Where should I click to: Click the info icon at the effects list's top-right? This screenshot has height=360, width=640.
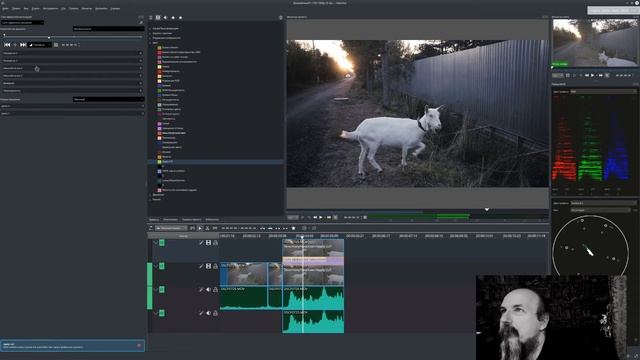click(x=280, y=18)
